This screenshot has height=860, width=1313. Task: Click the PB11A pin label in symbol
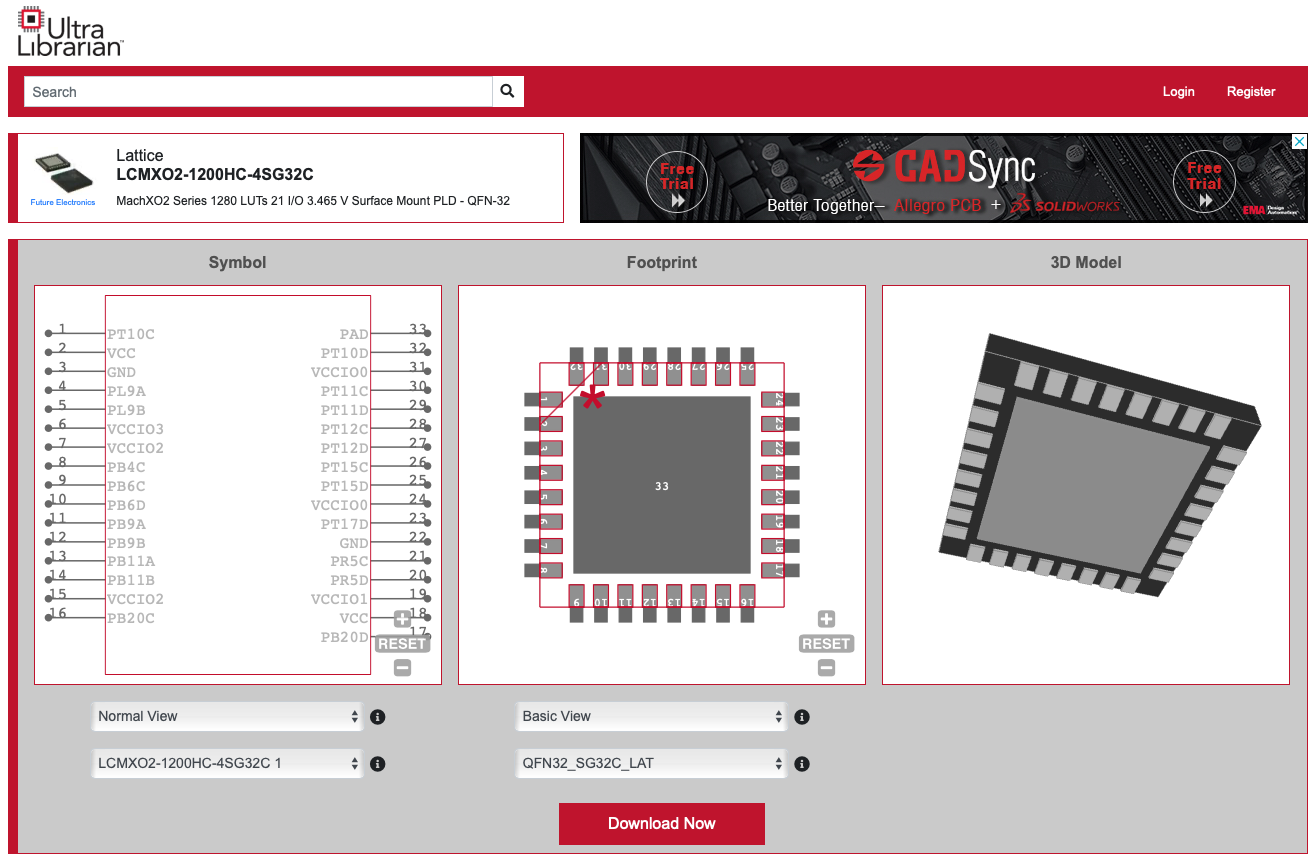[131, 561]
